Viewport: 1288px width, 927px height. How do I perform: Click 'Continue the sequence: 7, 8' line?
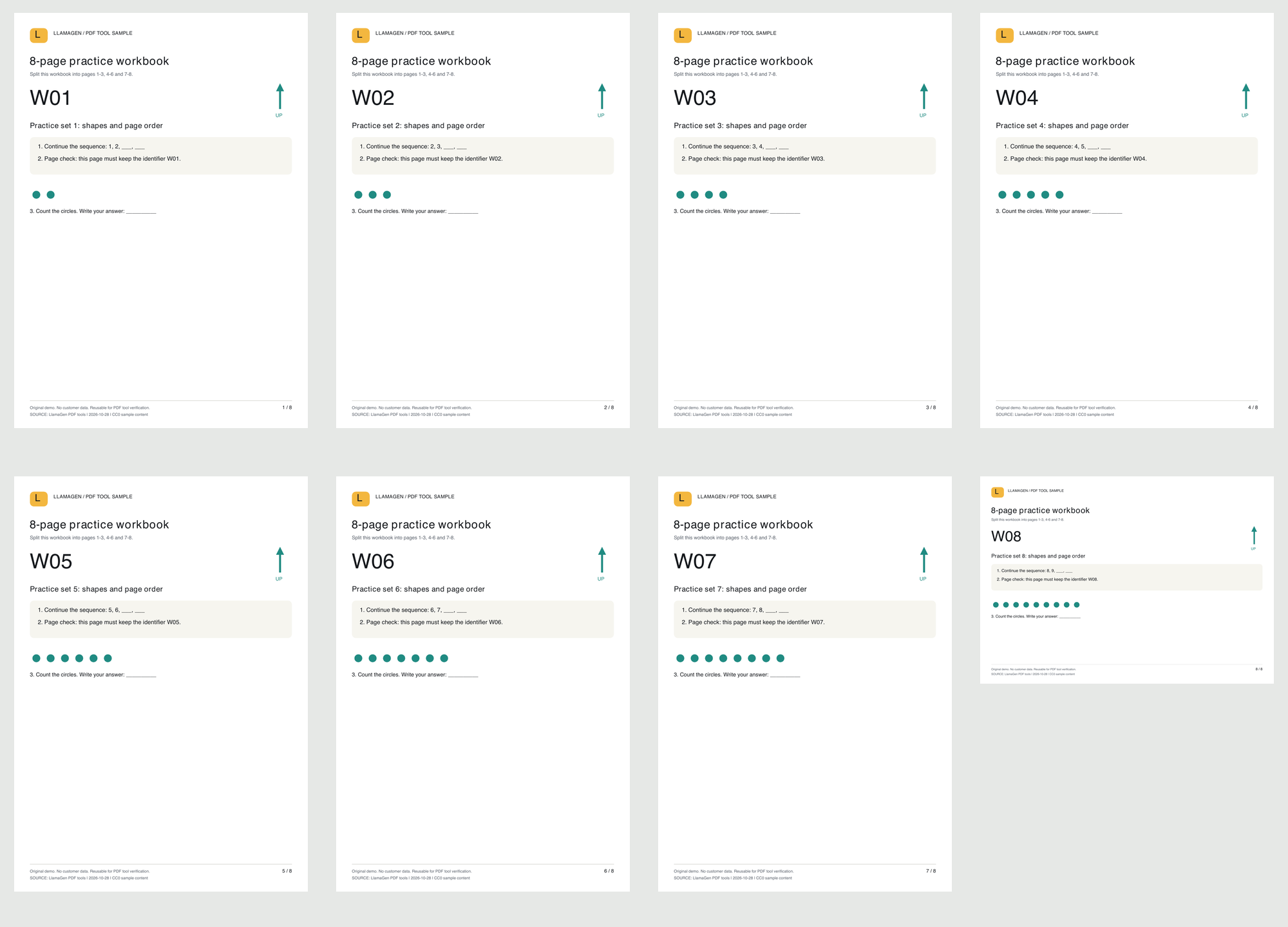coord(735,610)
